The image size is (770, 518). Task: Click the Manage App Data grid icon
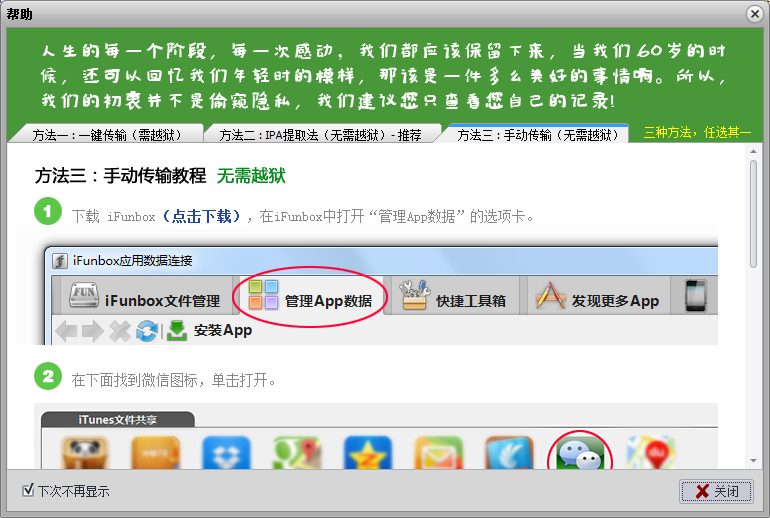point(263,295)
